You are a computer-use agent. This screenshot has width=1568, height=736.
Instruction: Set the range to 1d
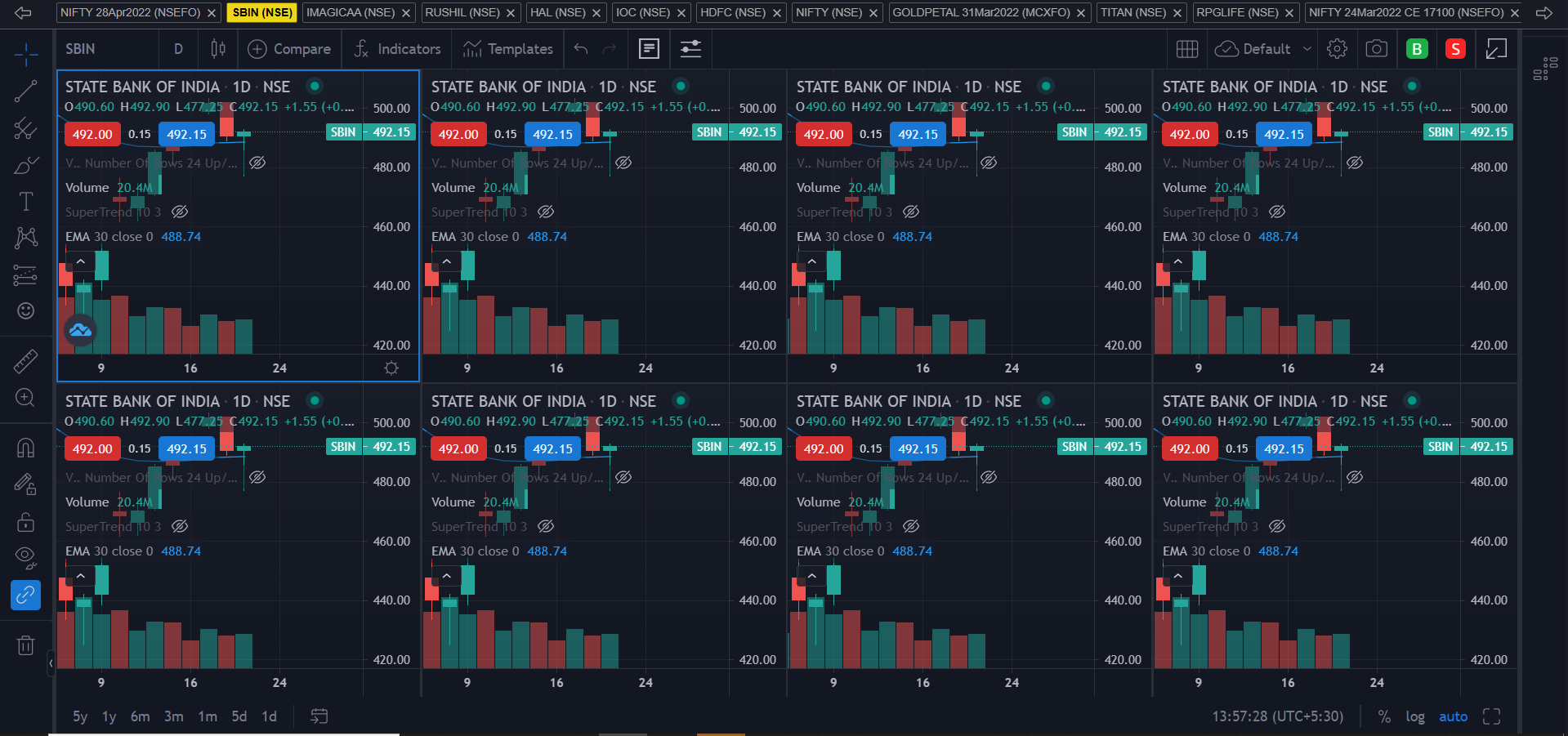269,716
